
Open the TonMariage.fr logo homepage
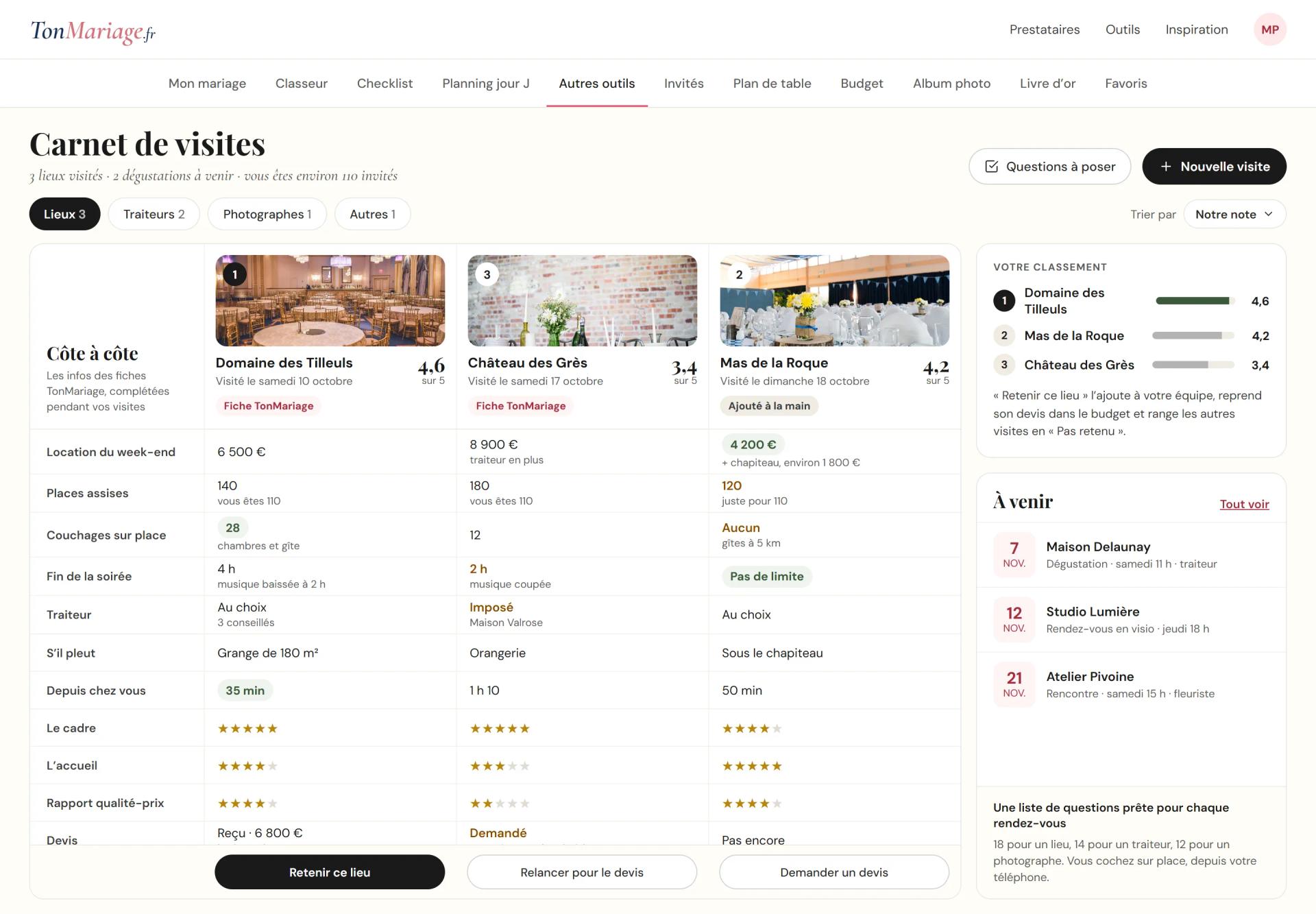93,31
